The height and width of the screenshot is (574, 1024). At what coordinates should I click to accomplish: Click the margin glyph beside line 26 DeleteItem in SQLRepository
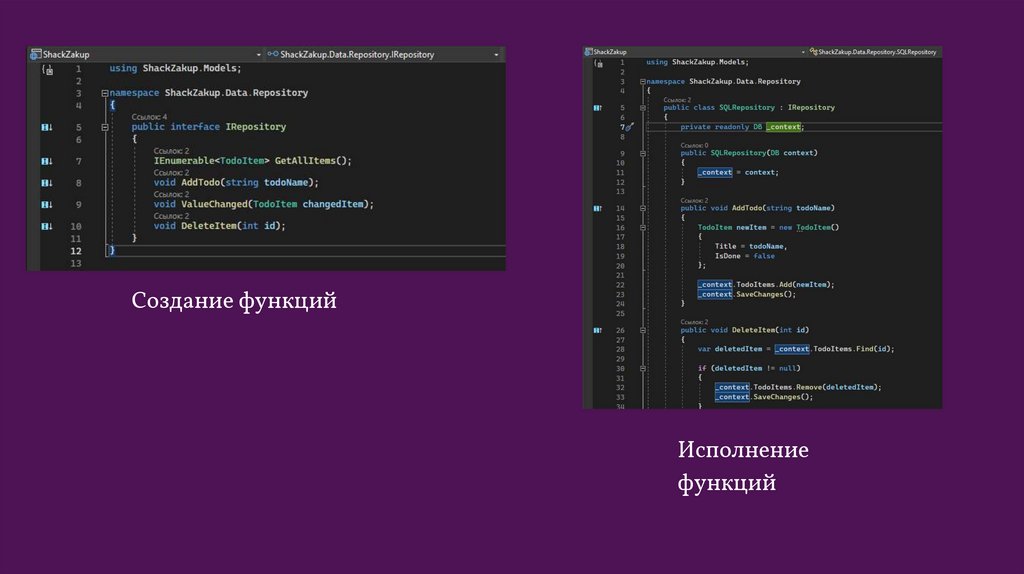[598, 330]
